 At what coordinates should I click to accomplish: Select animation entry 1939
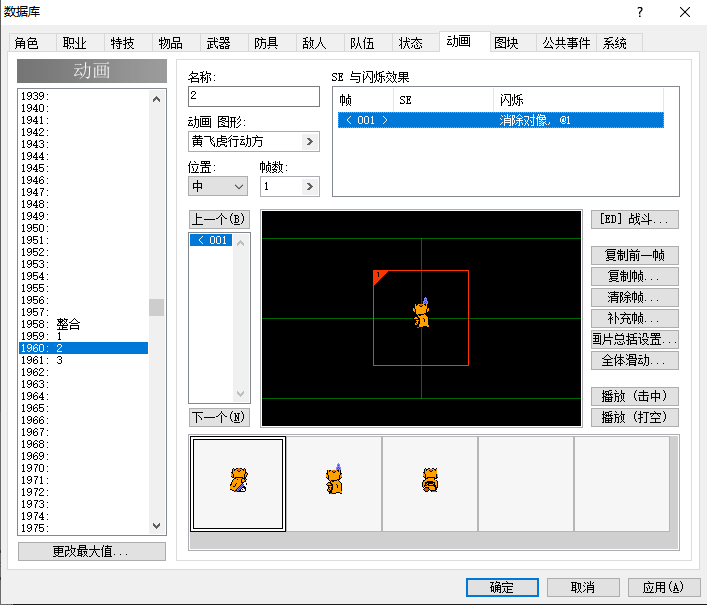(83, 96)
